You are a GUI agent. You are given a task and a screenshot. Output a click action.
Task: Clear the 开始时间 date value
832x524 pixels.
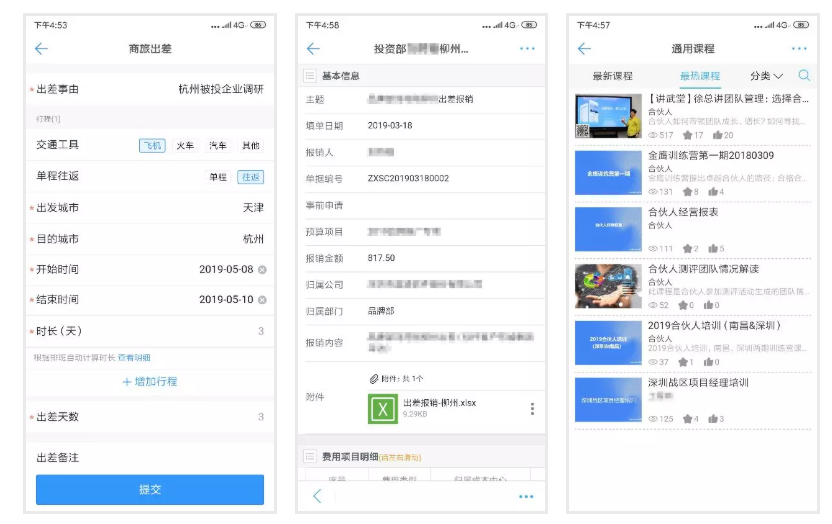pos(262,270)
